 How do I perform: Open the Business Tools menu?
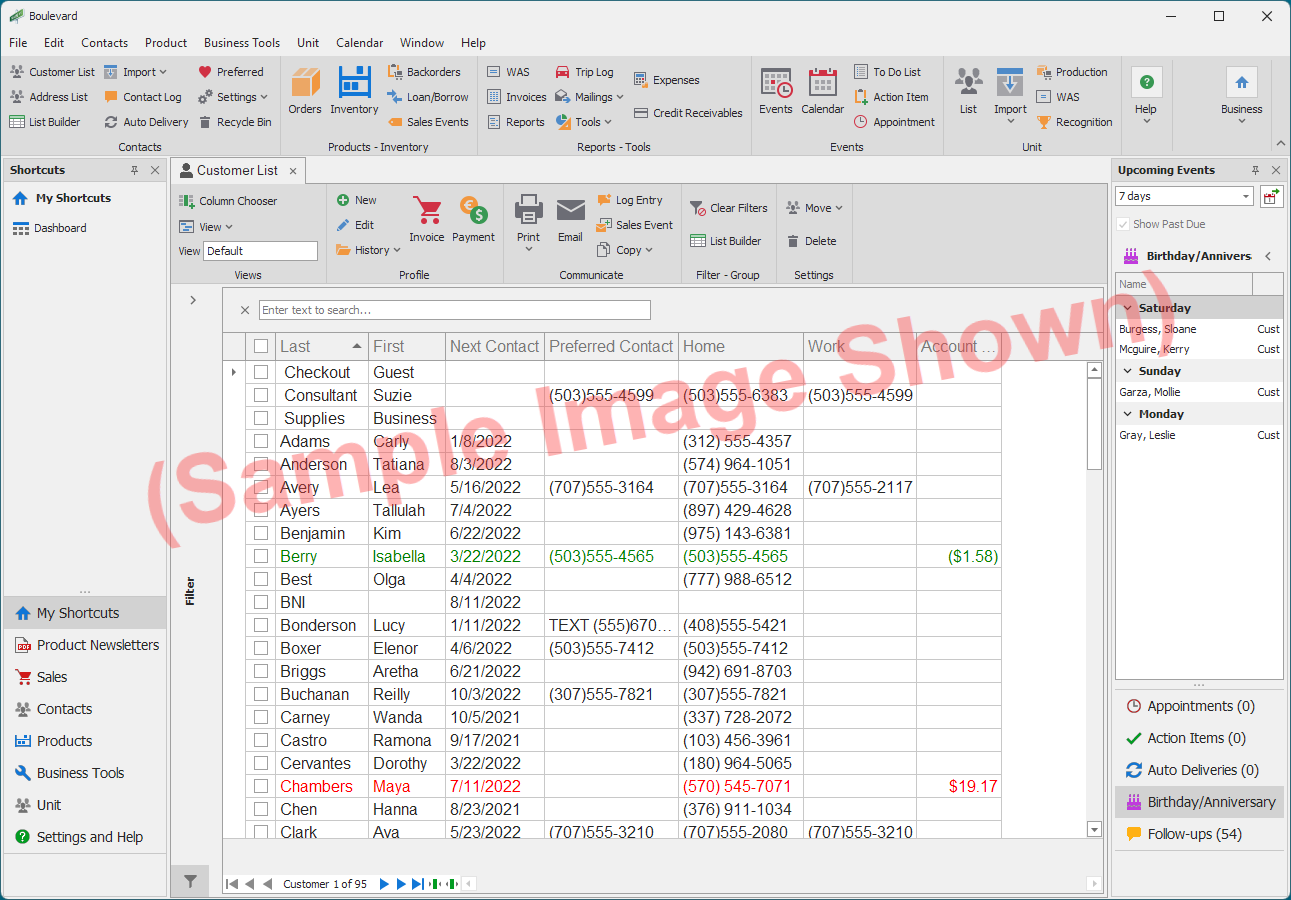[x=241, y=43]
